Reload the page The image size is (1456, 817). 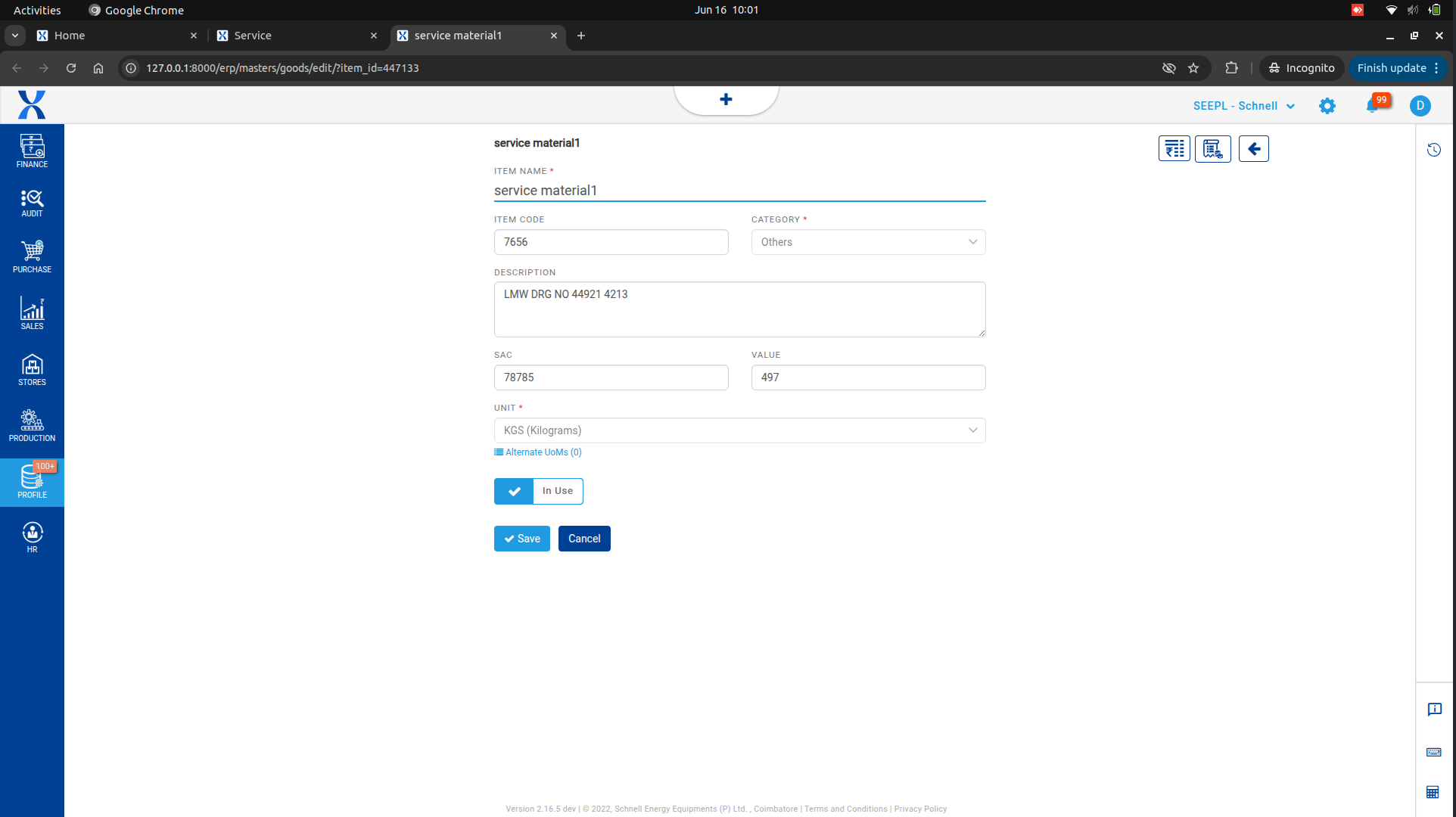point(71,68)
